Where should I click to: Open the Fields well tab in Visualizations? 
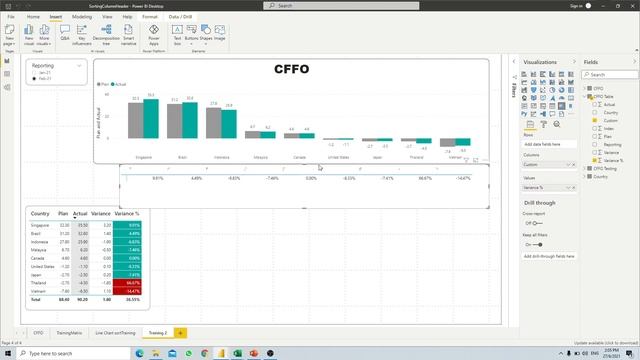coord(530,124)
